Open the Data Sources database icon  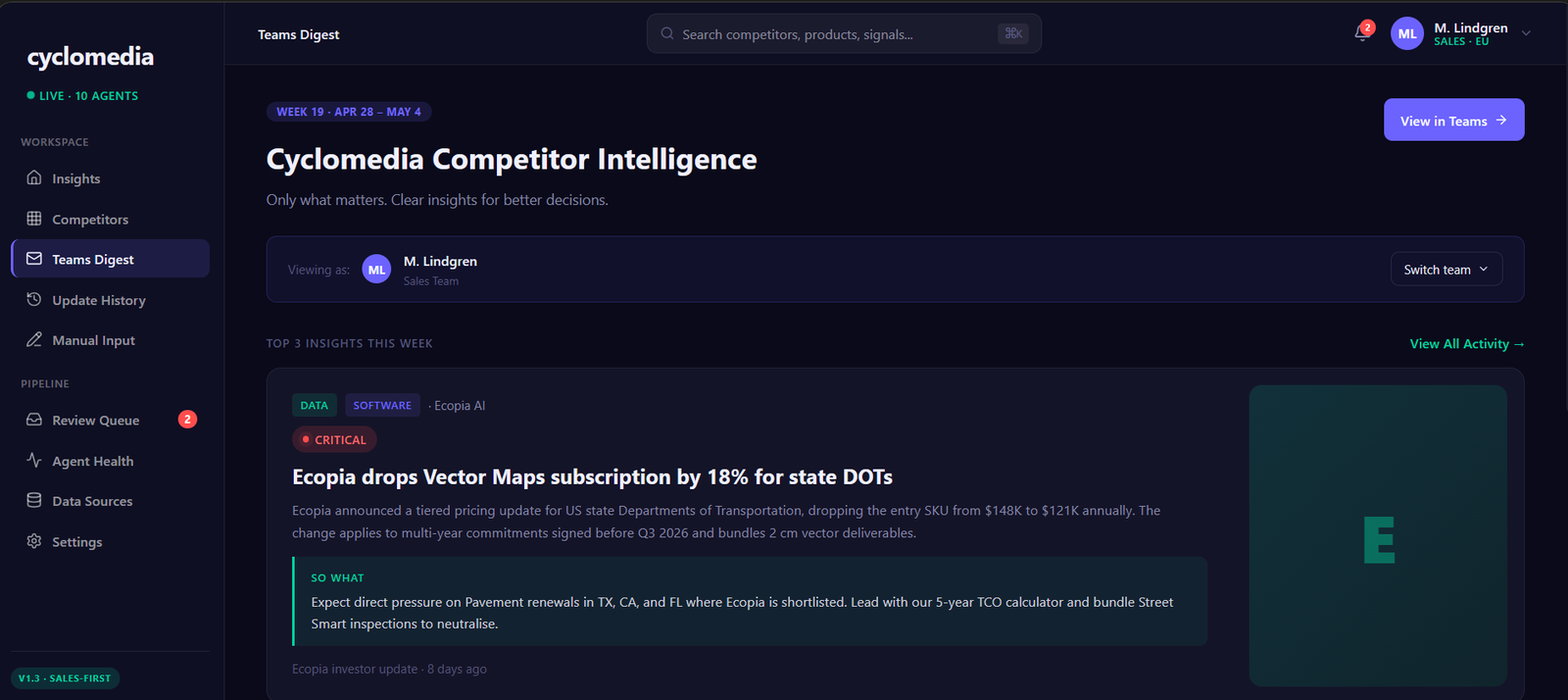click(x=34, y=500)
